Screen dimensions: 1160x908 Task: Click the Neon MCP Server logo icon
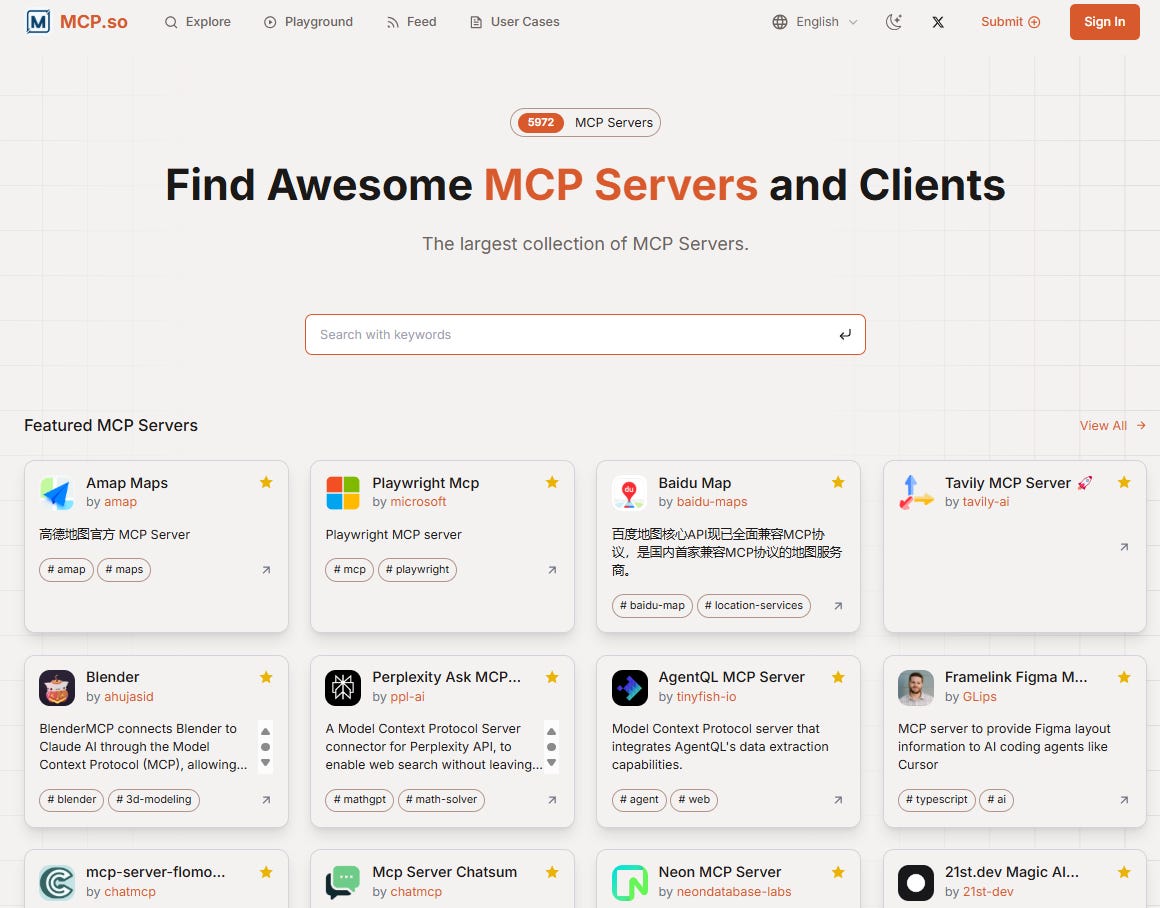tap(630, 882)
